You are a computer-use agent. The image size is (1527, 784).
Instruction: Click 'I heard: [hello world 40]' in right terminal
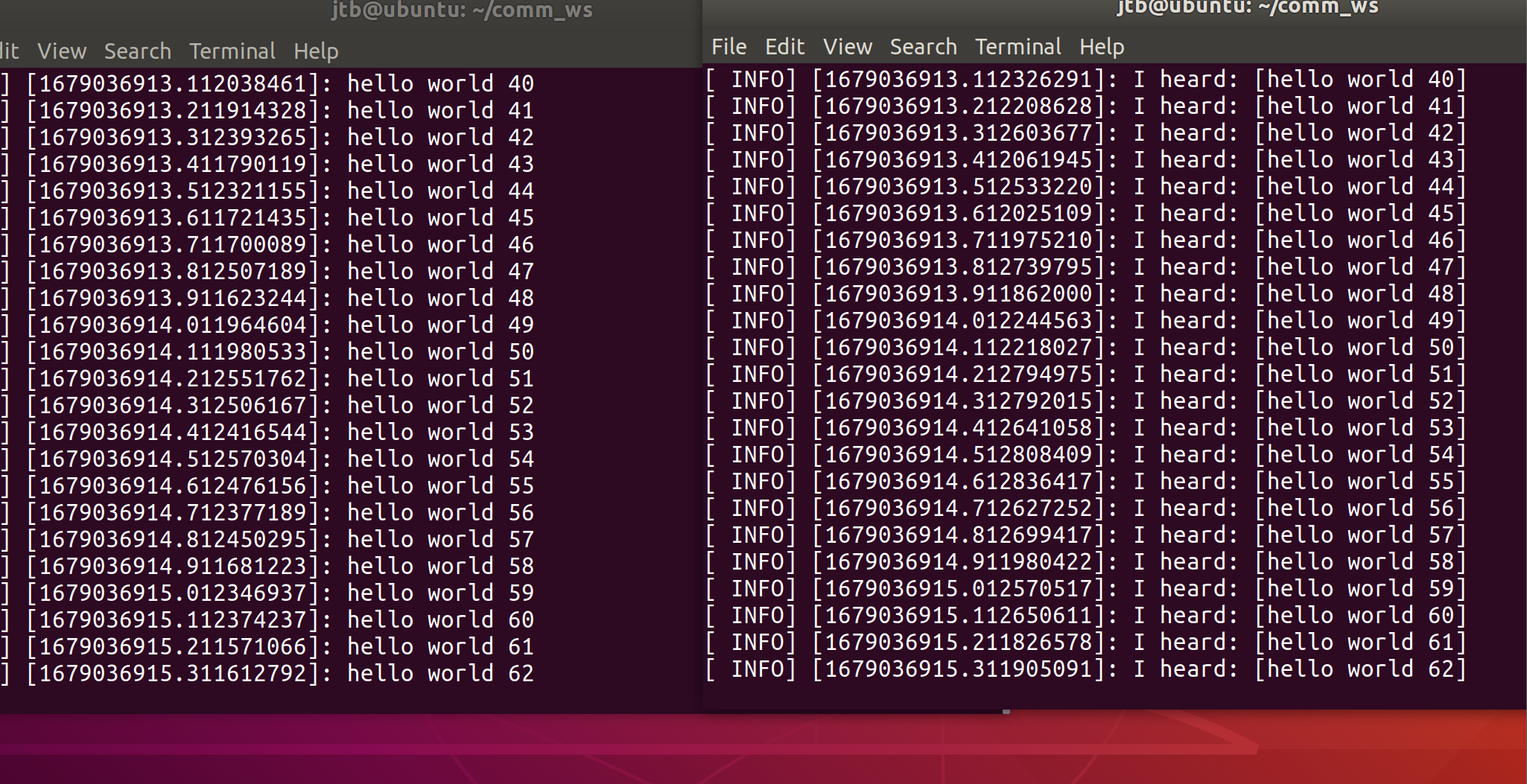[x=1300, y=80]
